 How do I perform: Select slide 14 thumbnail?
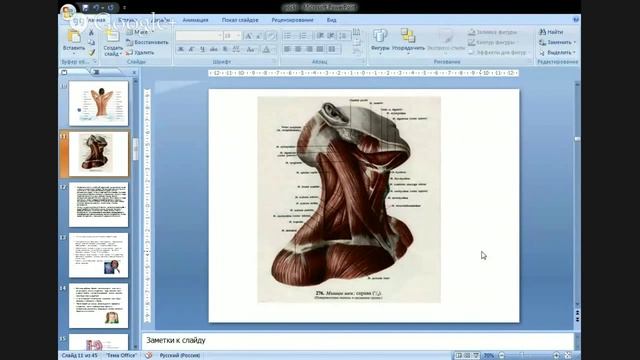98,306
